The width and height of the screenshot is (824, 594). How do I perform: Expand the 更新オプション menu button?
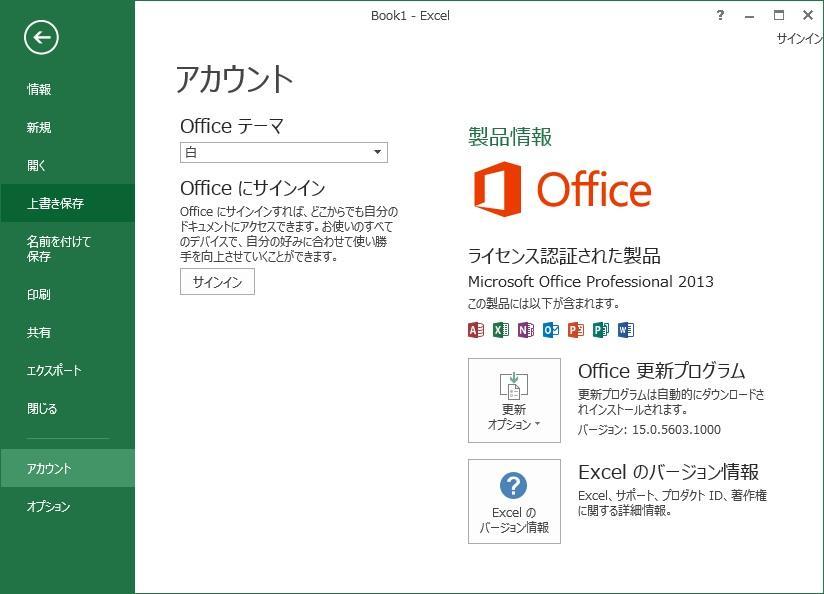coord(514,401)
